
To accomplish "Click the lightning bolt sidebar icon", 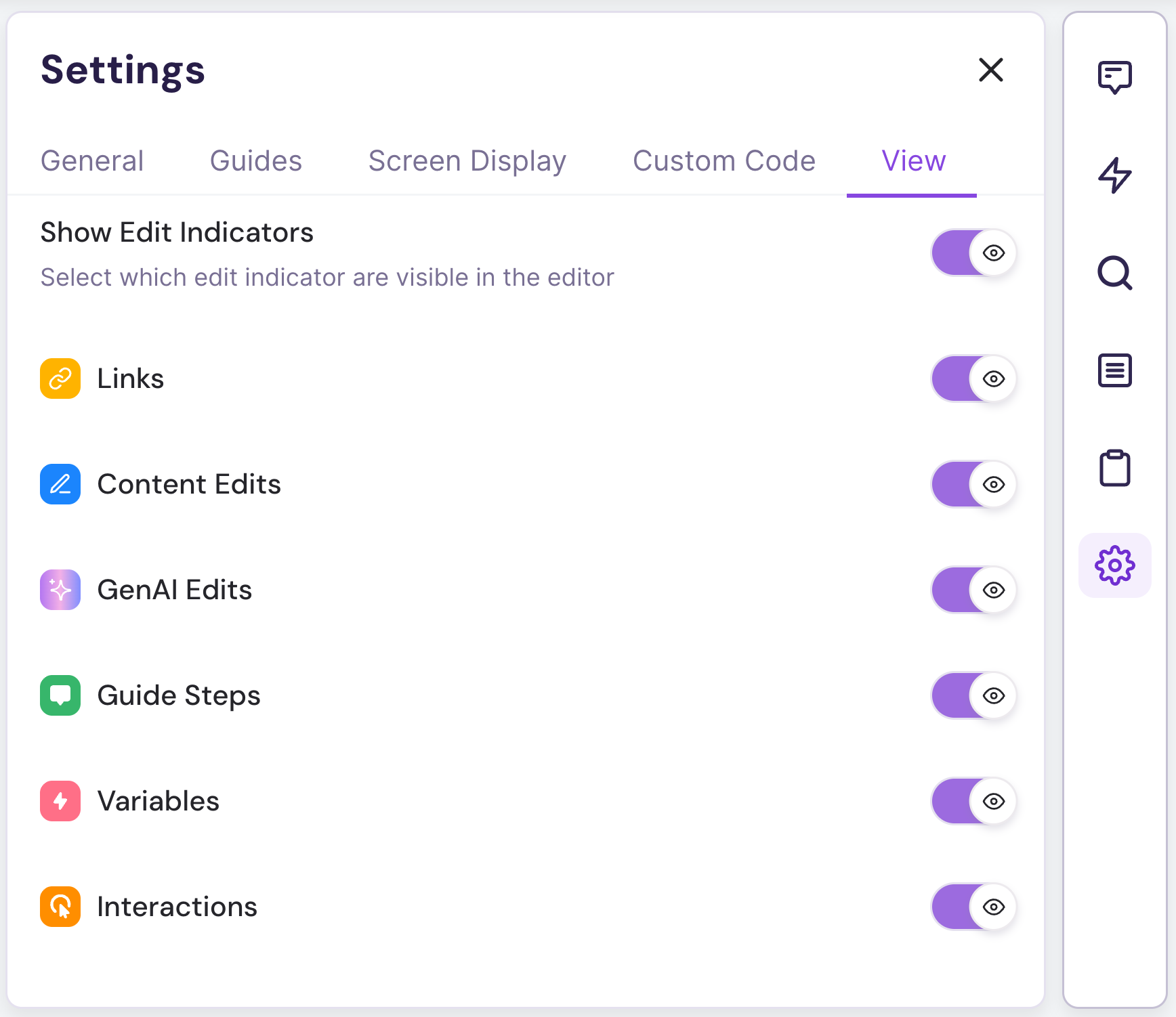I will tap(1114, 175).
